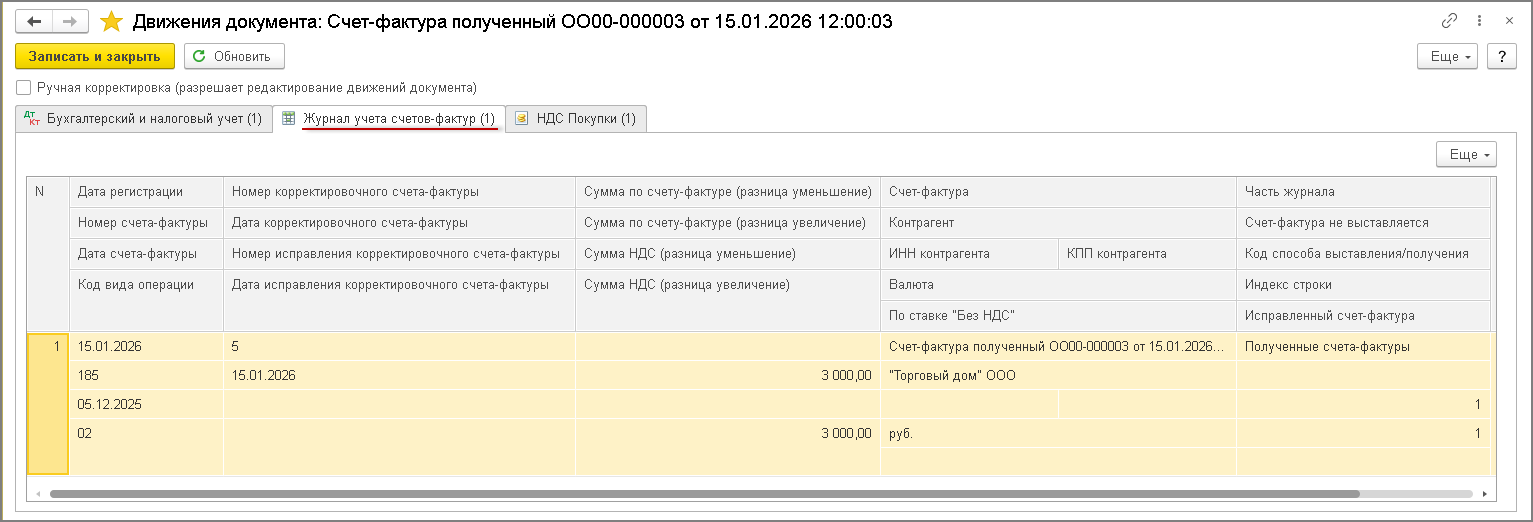Click Сумма по счету-фактуре (разница уменьшение) header
Viewport: 1533px width, 522px height.
(x=728, y=192)
